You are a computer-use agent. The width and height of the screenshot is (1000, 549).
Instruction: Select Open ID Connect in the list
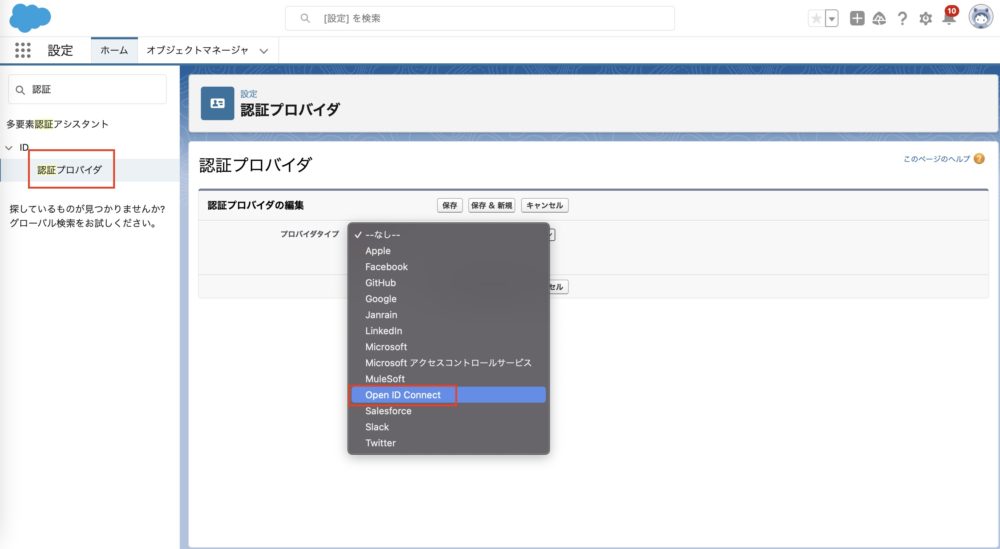[448, 395]
